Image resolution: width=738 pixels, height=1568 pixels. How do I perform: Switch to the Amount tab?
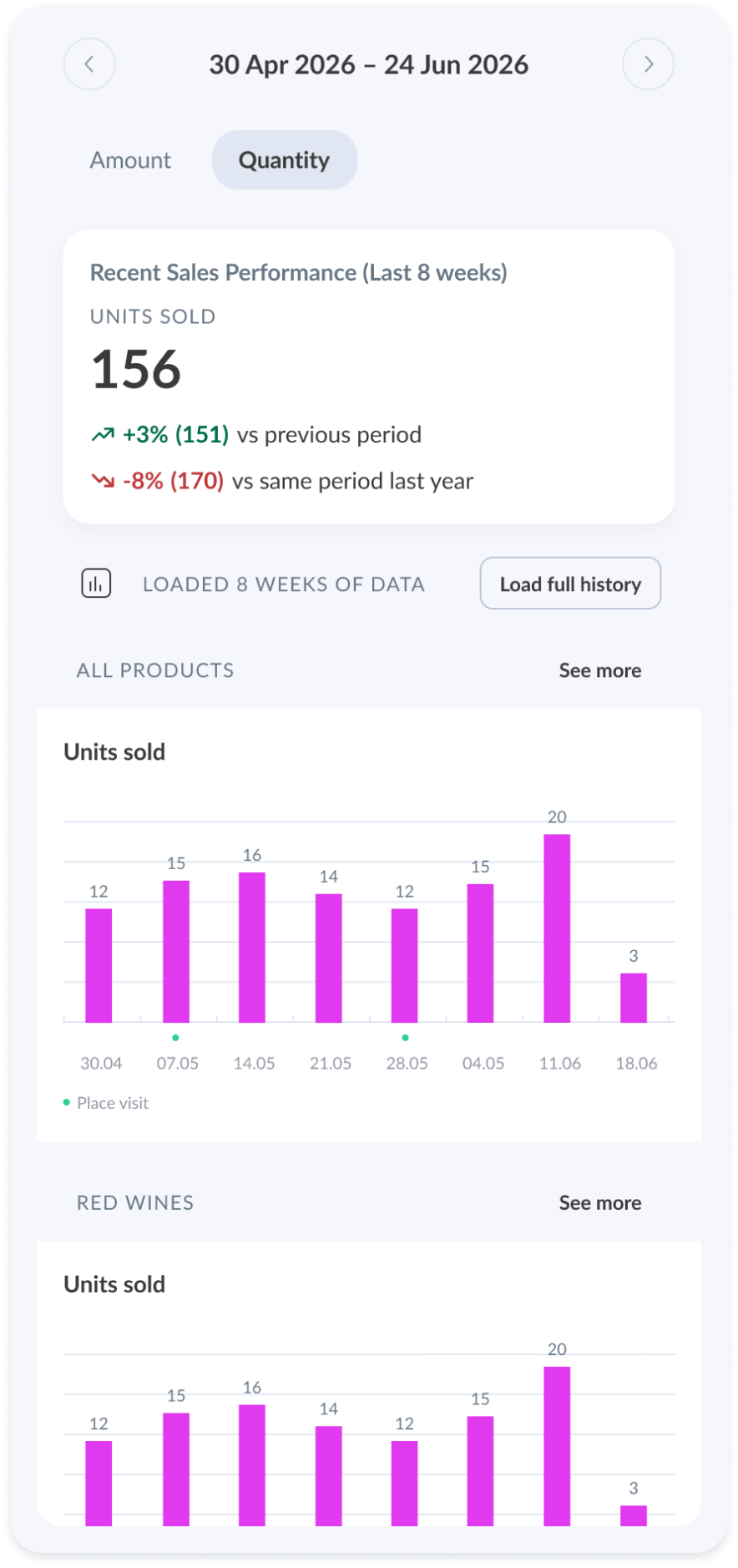pos(130,159)
